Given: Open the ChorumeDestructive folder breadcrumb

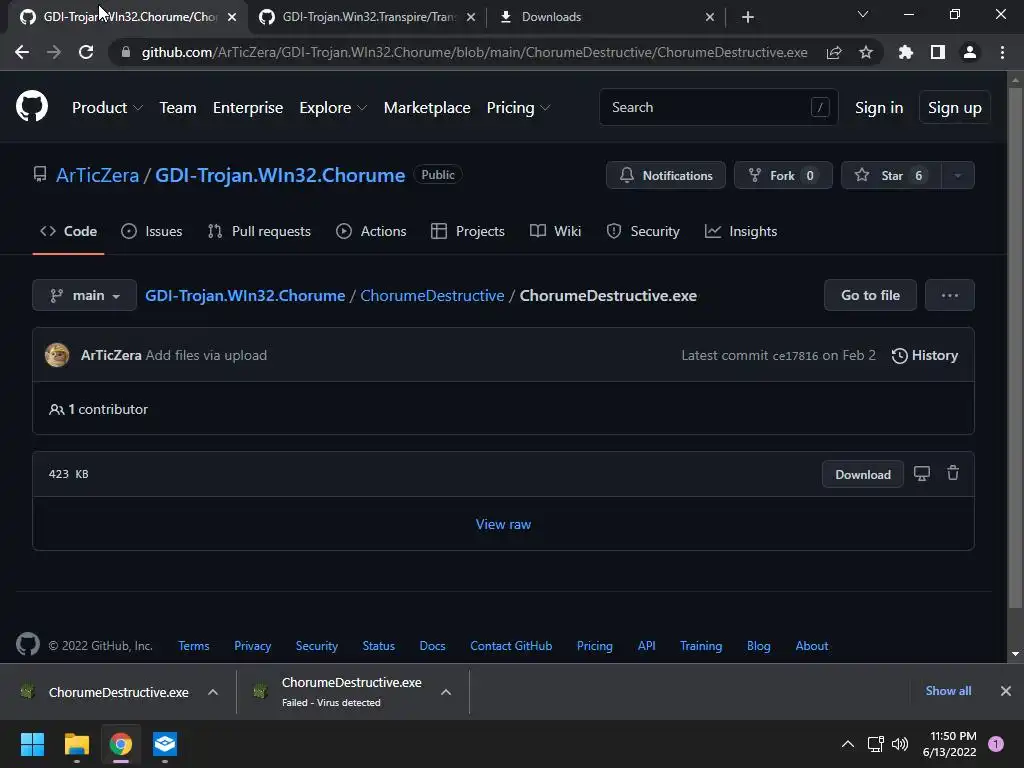Looking at the screenshot, I should point(432,295).
